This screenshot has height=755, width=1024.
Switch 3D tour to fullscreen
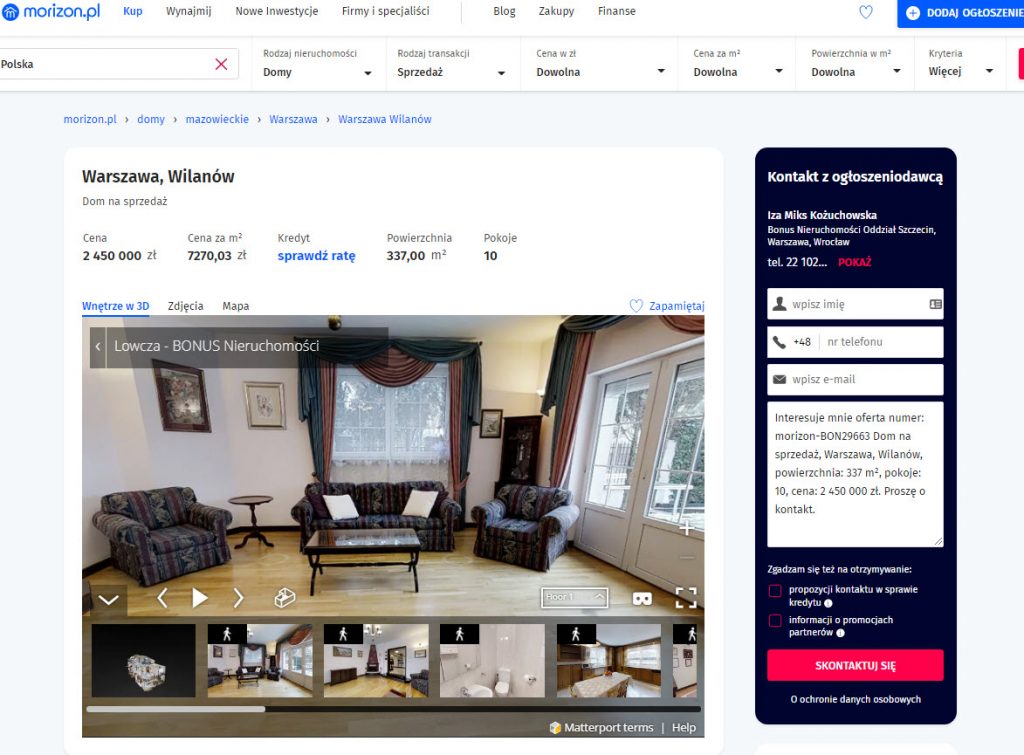686,598
